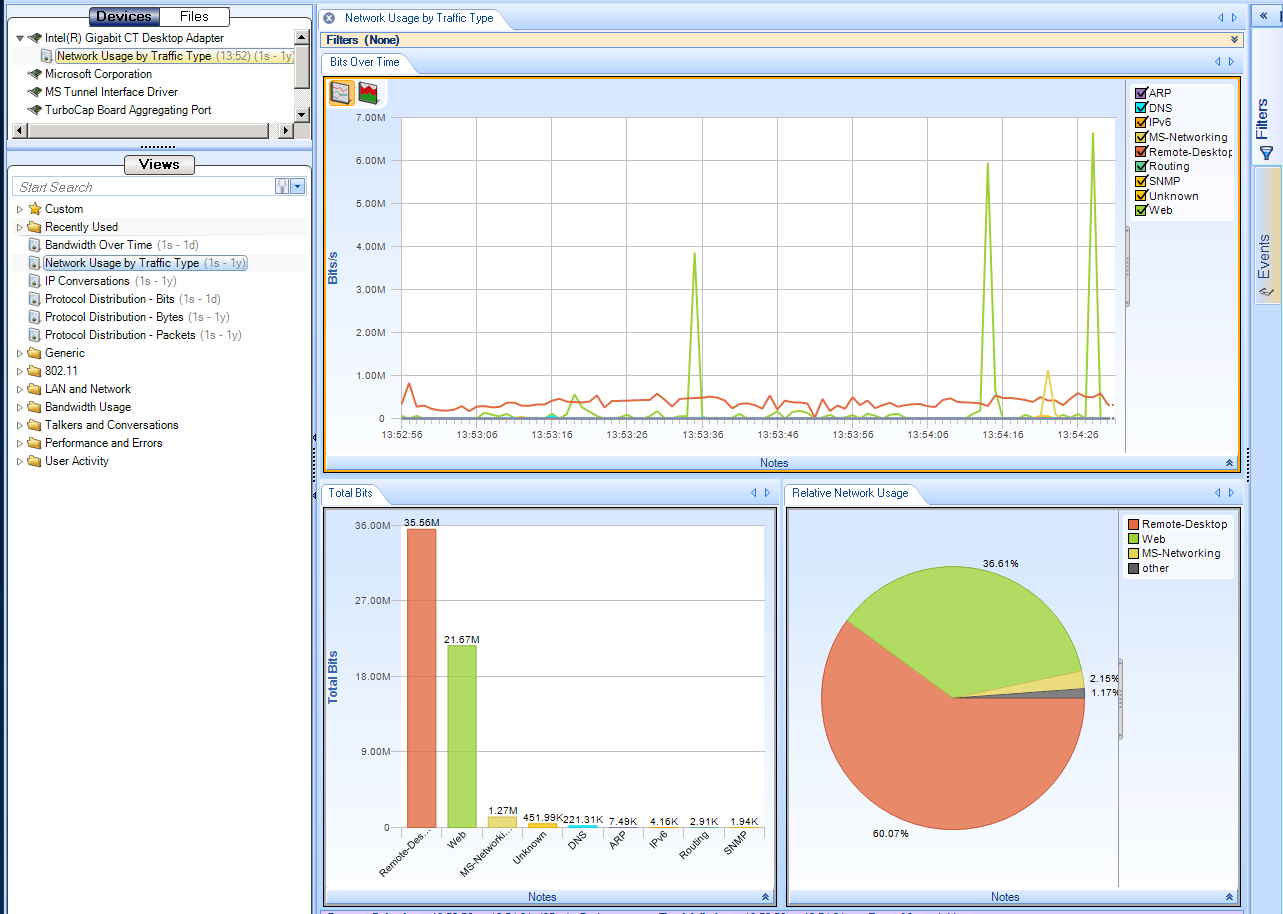Switch chart to line graph view icon
Screen dimensions: 1283x914
(x=342, y=93)
